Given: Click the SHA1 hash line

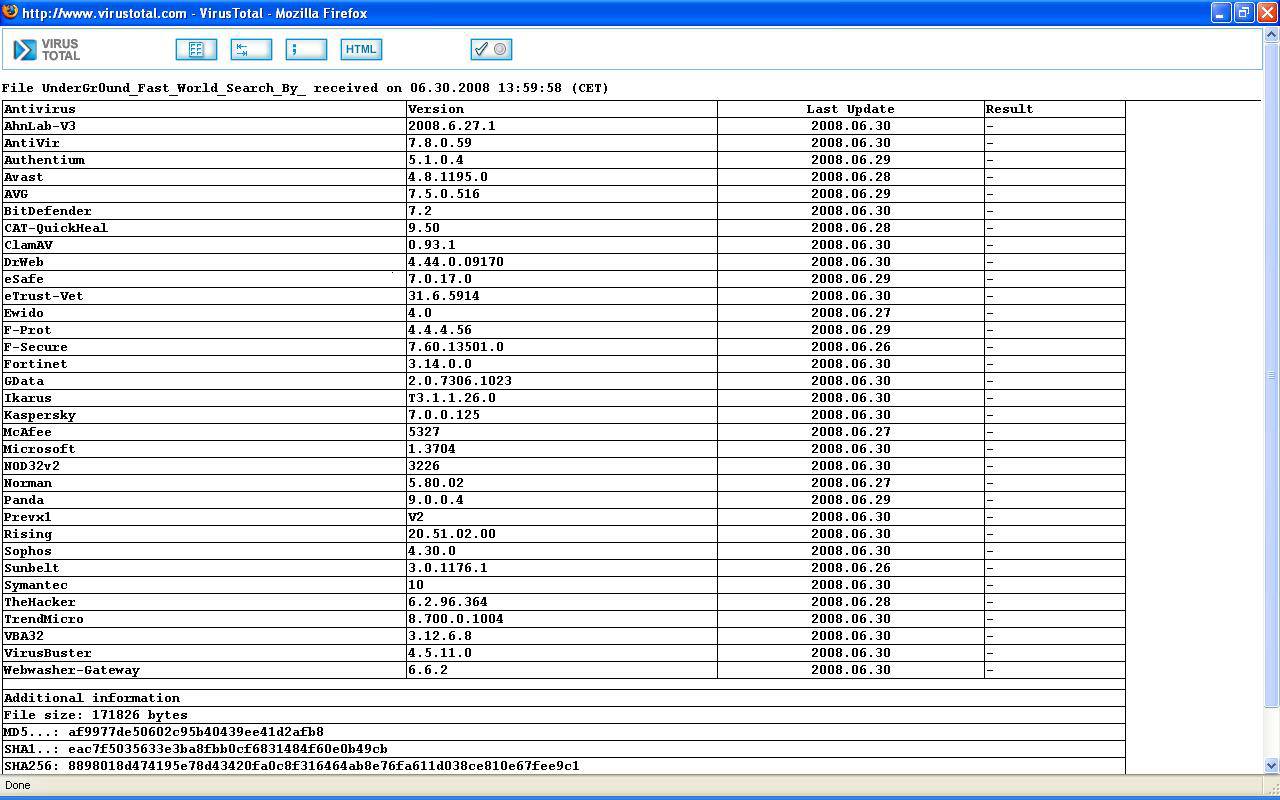Looking at the screenshot, I should (196, 749).
